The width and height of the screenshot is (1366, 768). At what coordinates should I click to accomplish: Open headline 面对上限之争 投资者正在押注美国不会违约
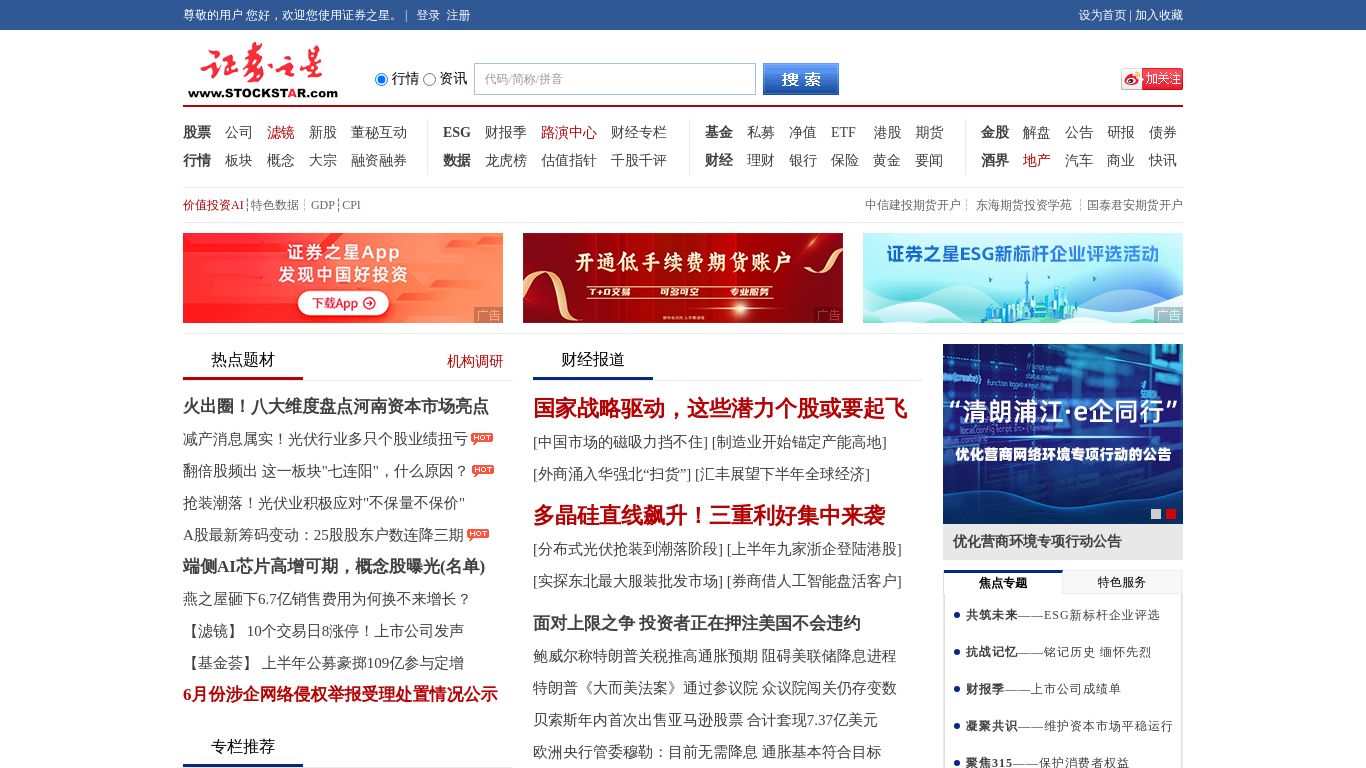click(697, 623)
